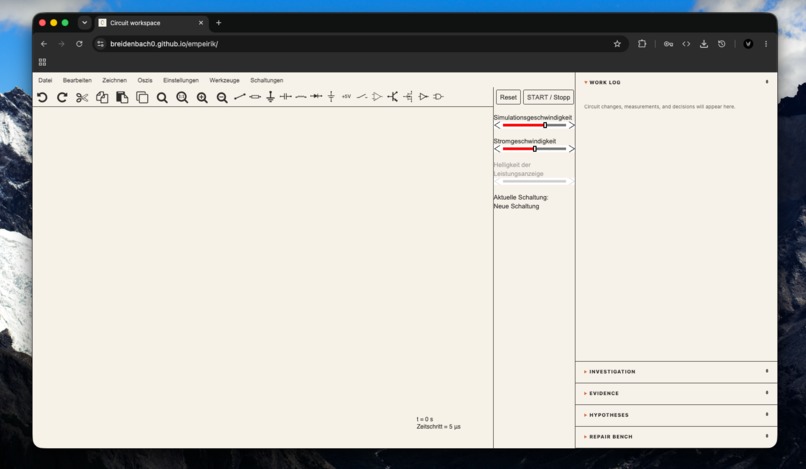Click the Zoom In magnifier icon

pos(202,98)
